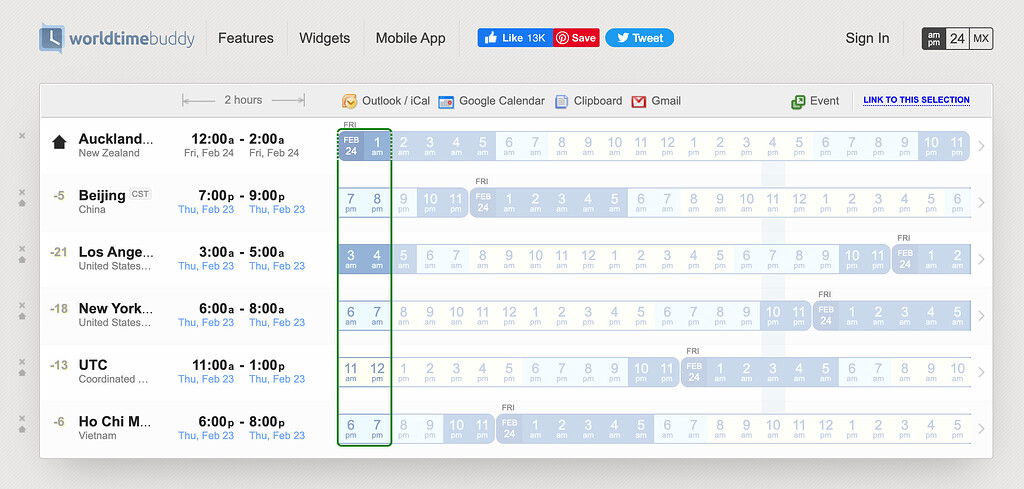Image resolution: width=1024 pixels, height=489 pixels.
Task: Click the 2 hours duration label
Action: [243, 100]
